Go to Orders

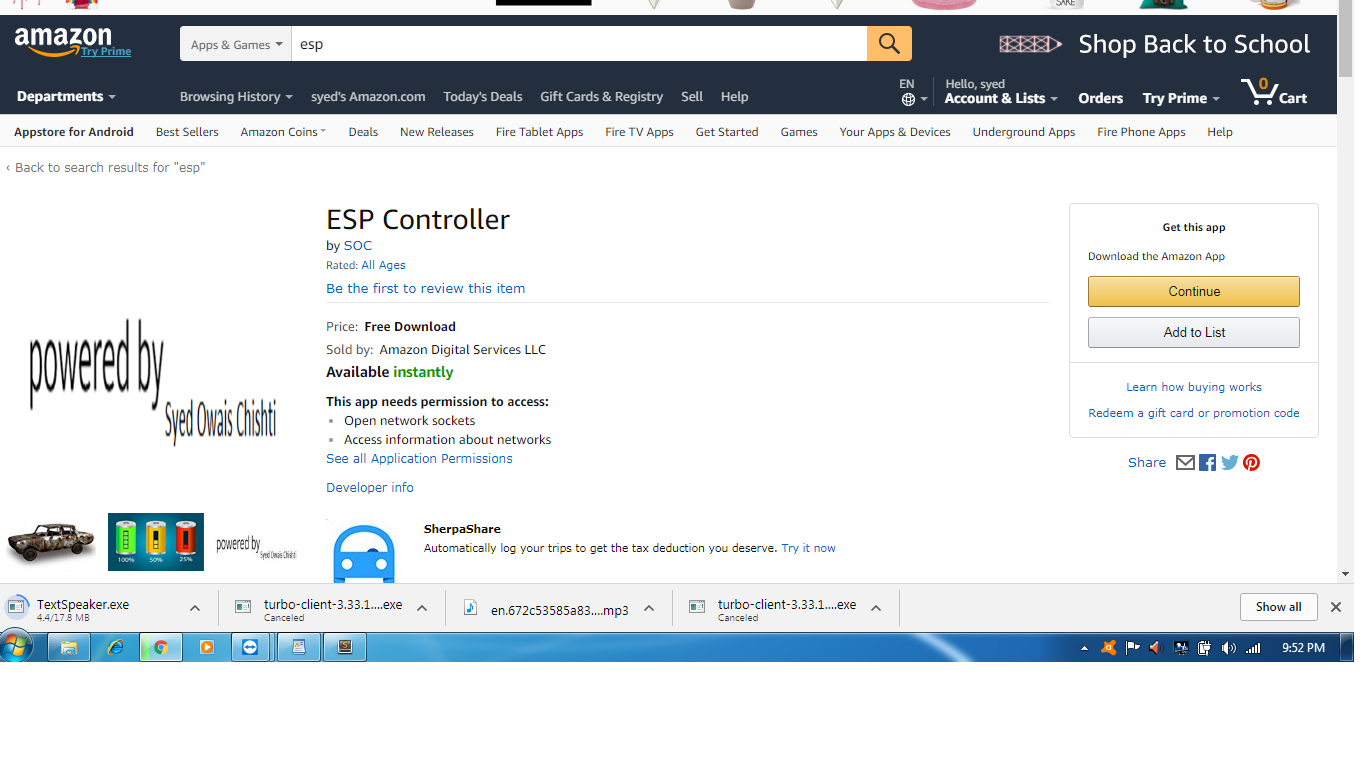click(x=1101, y=98)
